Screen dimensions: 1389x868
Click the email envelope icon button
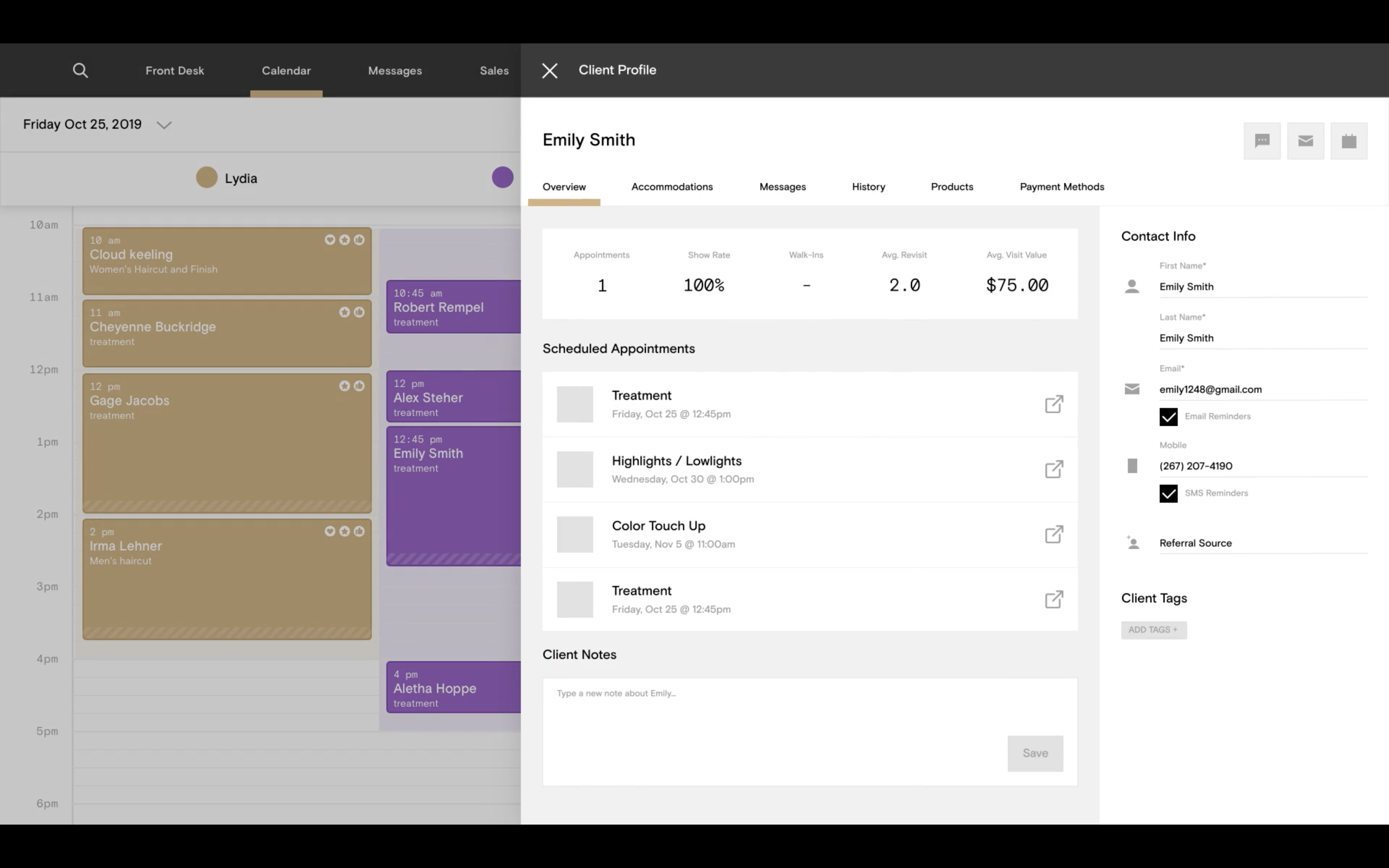[1305, 141]
